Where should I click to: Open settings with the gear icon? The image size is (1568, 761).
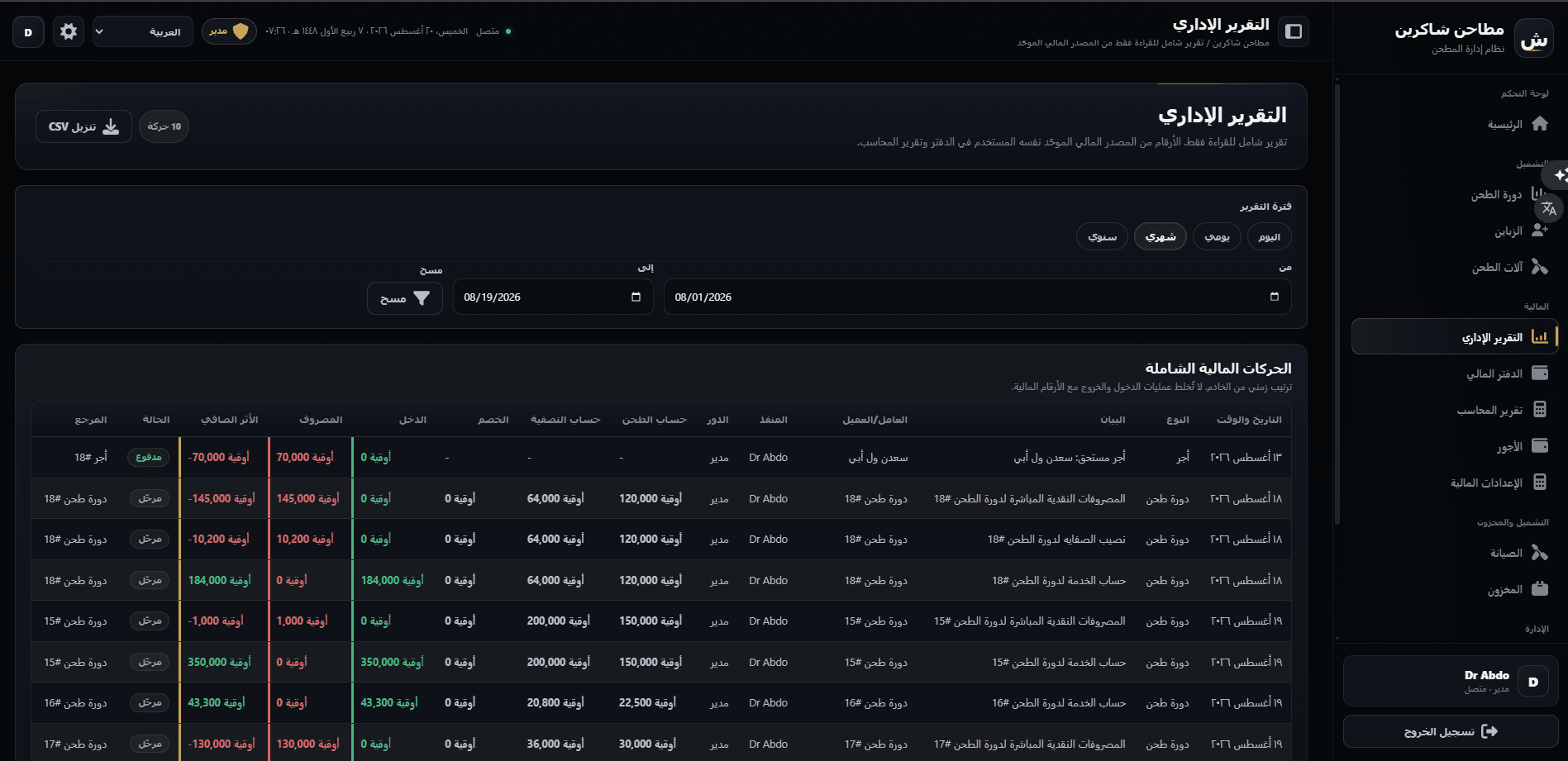coord(69,31)
